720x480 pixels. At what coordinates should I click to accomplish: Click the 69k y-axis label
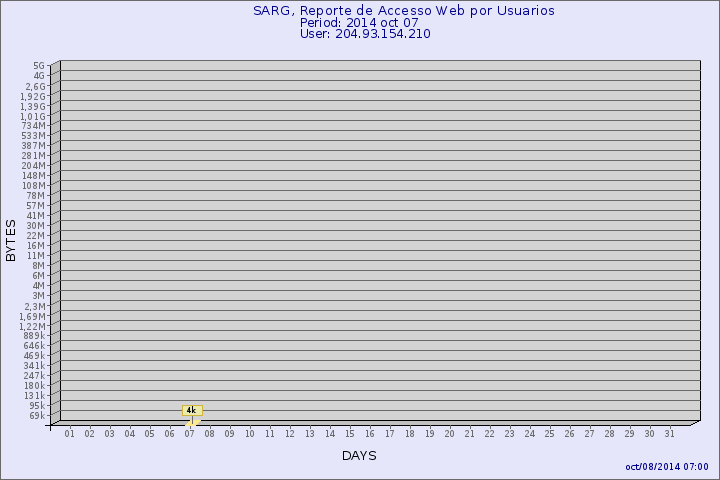click(36, 416)
